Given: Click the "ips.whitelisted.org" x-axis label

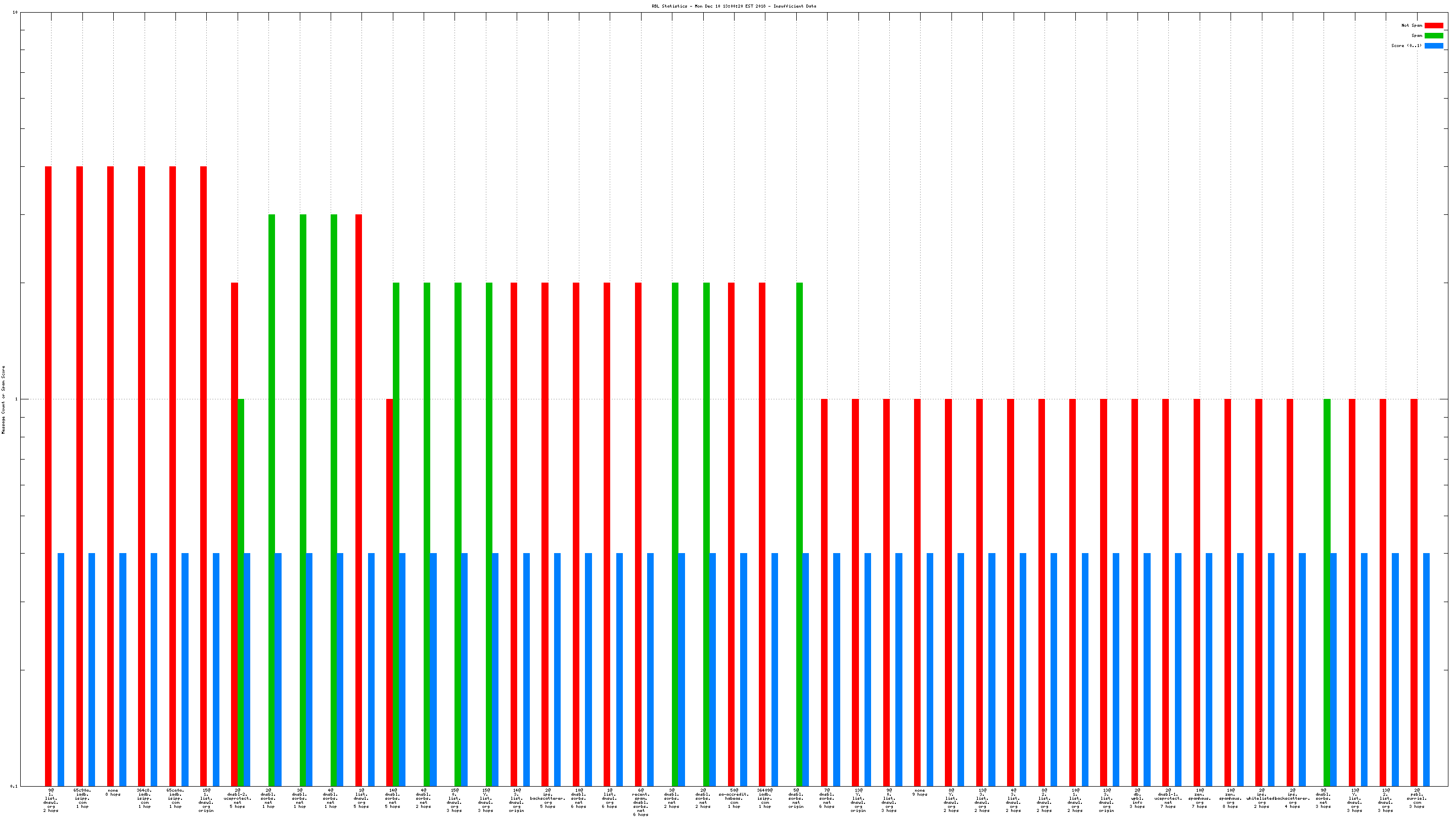Looking at the screenshot, I should click(x=1261, y=798).
